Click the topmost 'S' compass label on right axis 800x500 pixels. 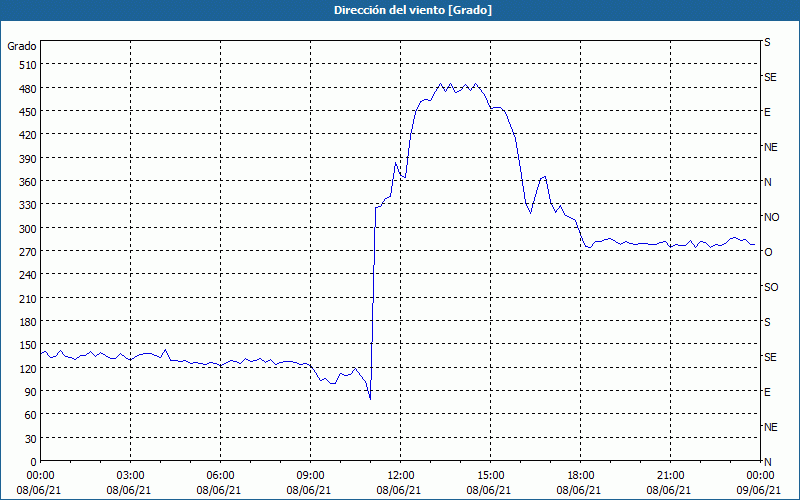[767, 42]
